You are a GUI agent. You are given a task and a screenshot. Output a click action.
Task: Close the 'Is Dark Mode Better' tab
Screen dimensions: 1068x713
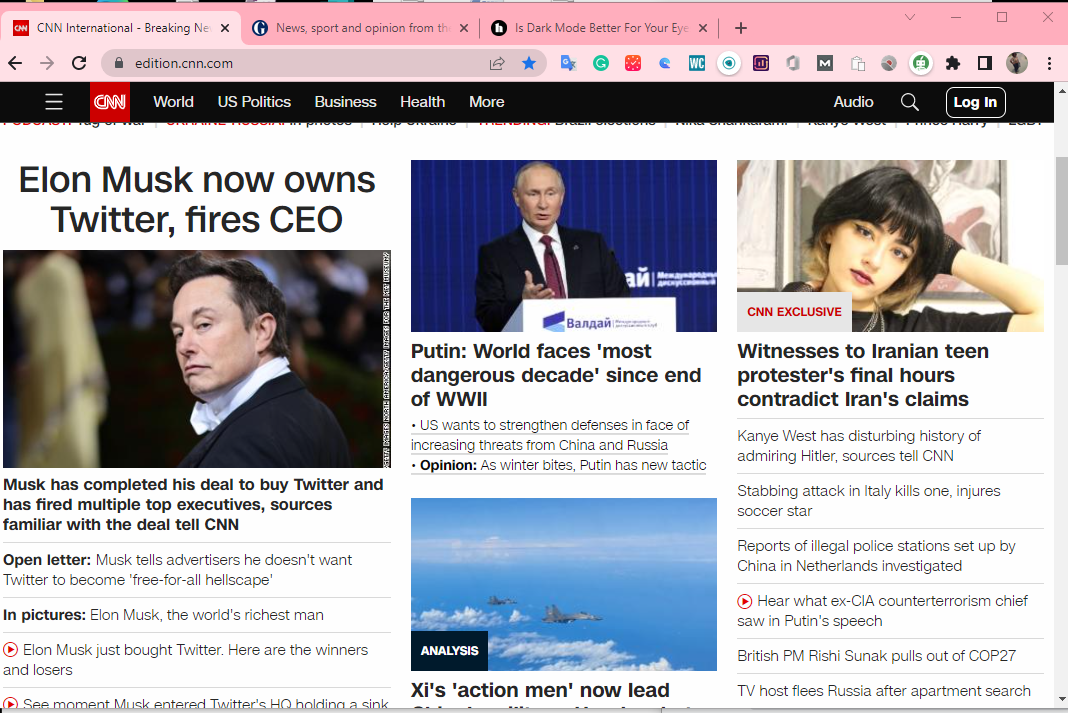pos(703,28)
